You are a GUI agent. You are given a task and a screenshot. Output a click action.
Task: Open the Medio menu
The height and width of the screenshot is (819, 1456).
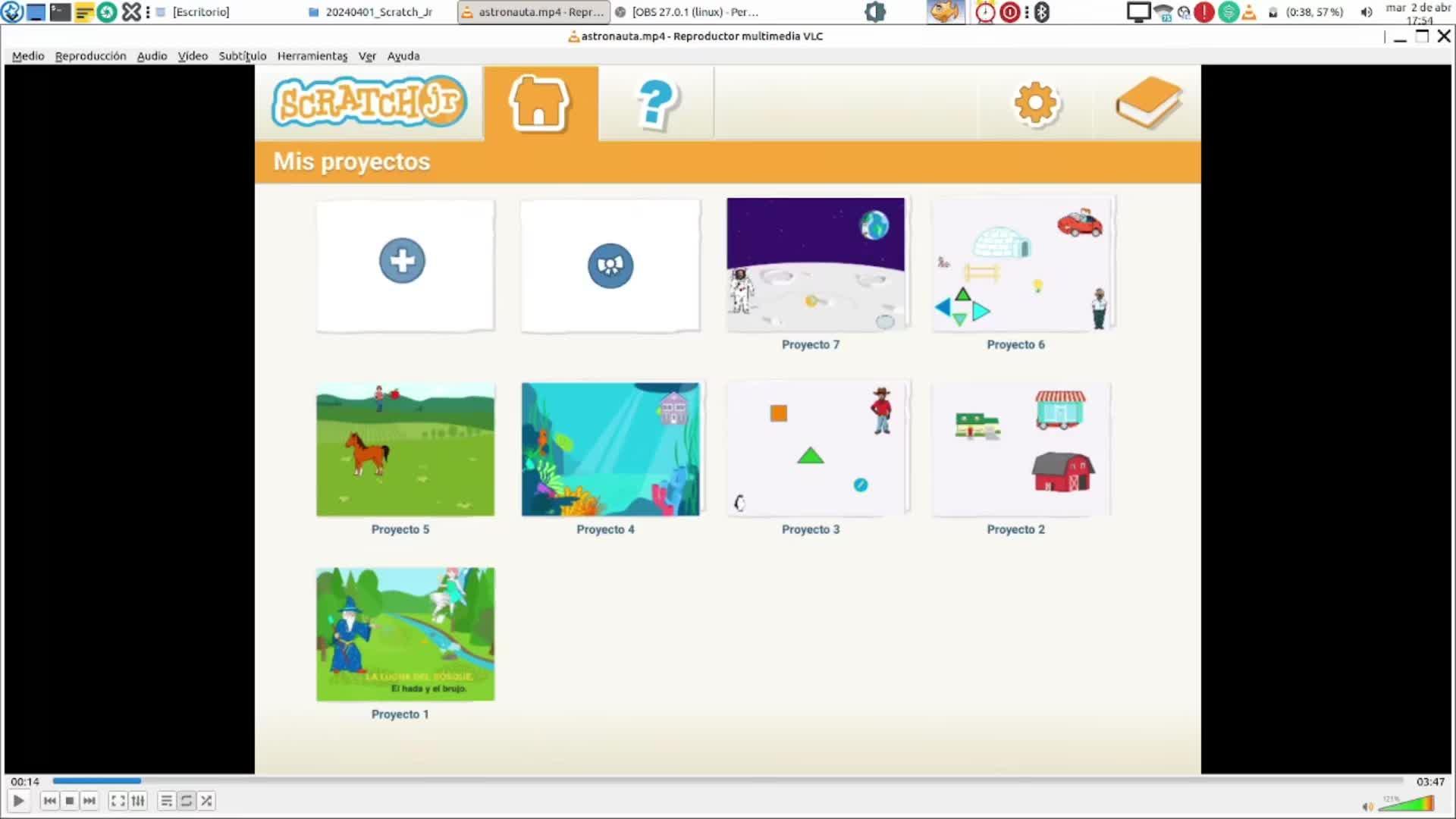[28, 56]
